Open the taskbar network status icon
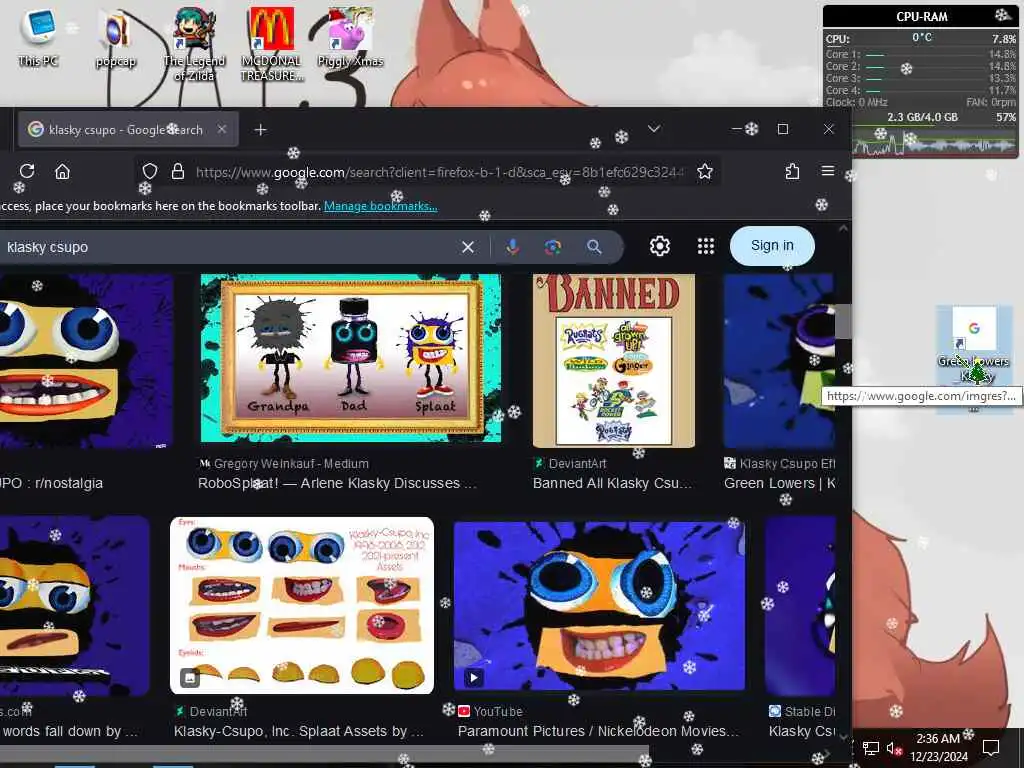Viewport: 1024px width, 768px height. [x=870, y=748]
